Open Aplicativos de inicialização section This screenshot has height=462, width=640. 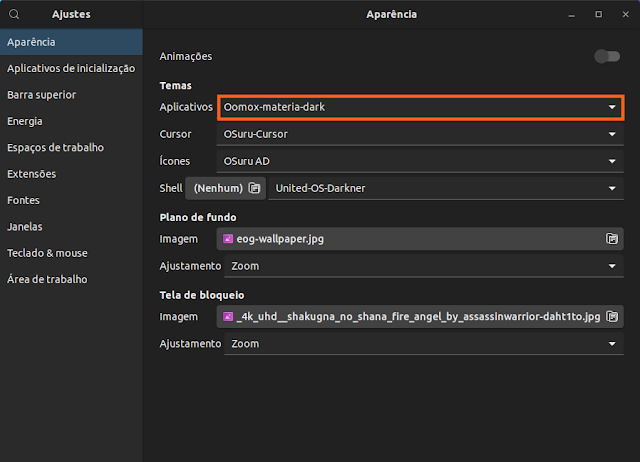pos(71,69)
